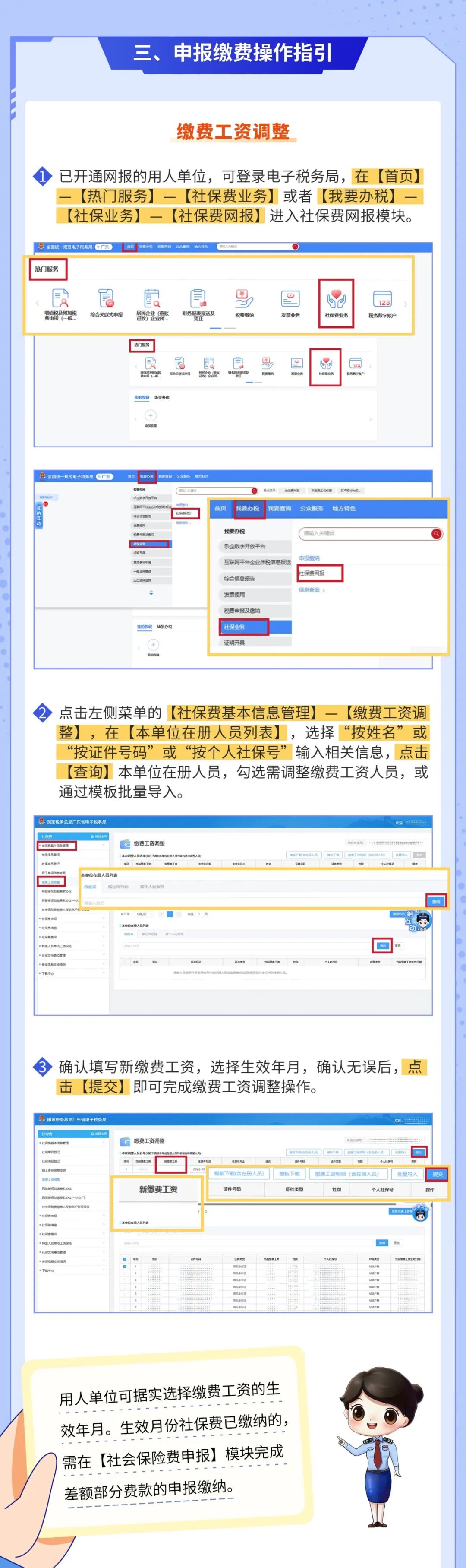Screen dimensions: 466x1568
Task: Switch to 按个人社保号 tab in enlarged step 2 callout
Action: [152, 886]
